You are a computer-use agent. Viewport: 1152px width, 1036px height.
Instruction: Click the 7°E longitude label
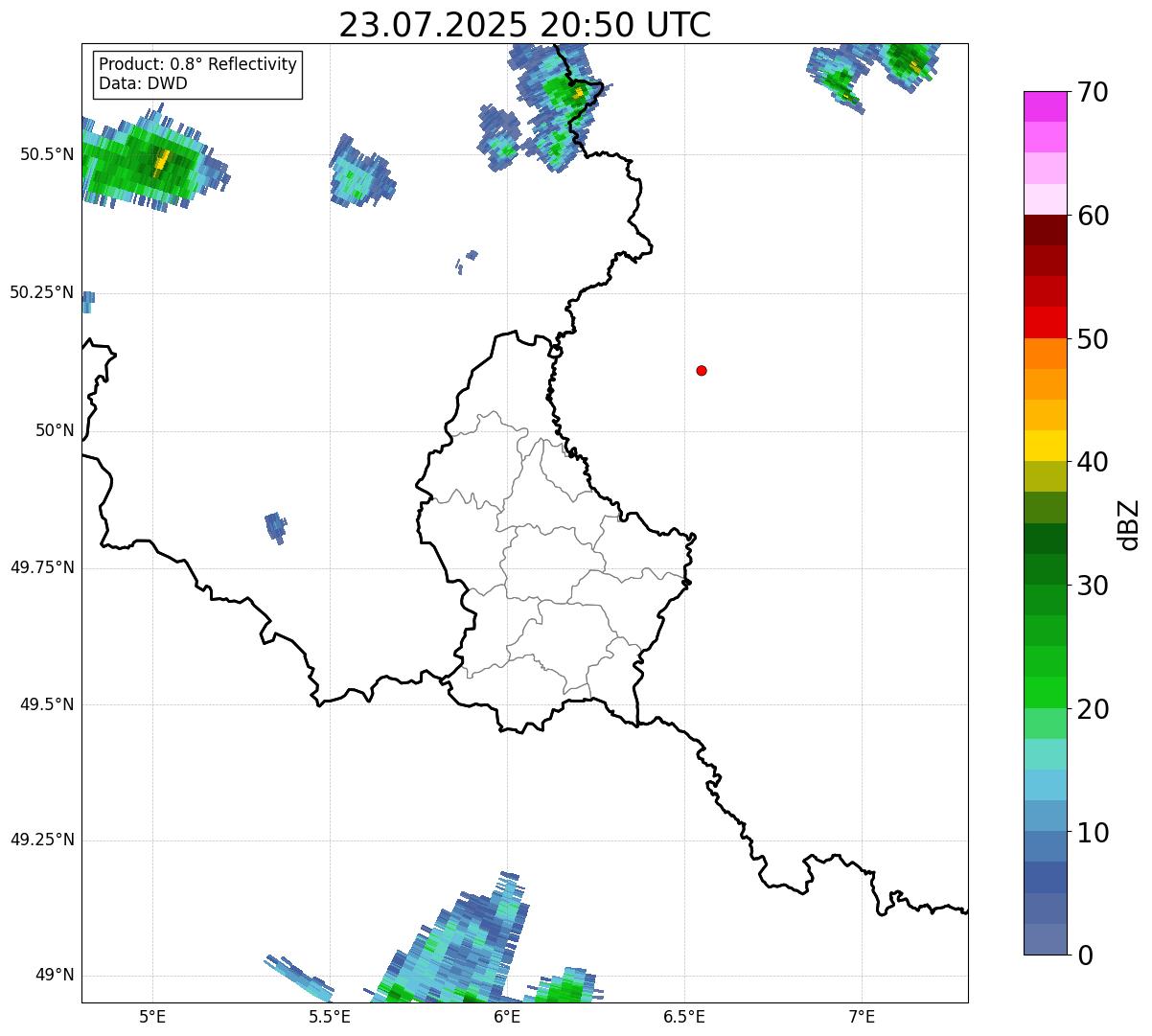[x=862, y=1016]
